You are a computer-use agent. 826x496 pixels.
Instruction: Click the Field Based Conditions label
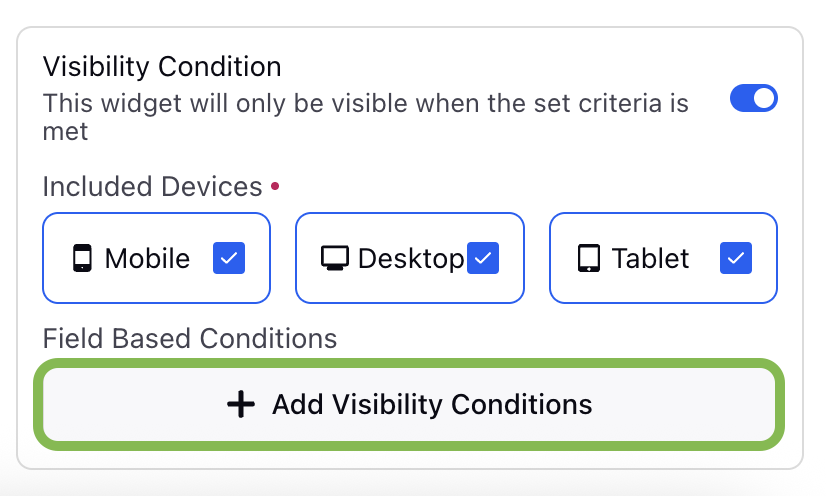click(x=190, y=338)
